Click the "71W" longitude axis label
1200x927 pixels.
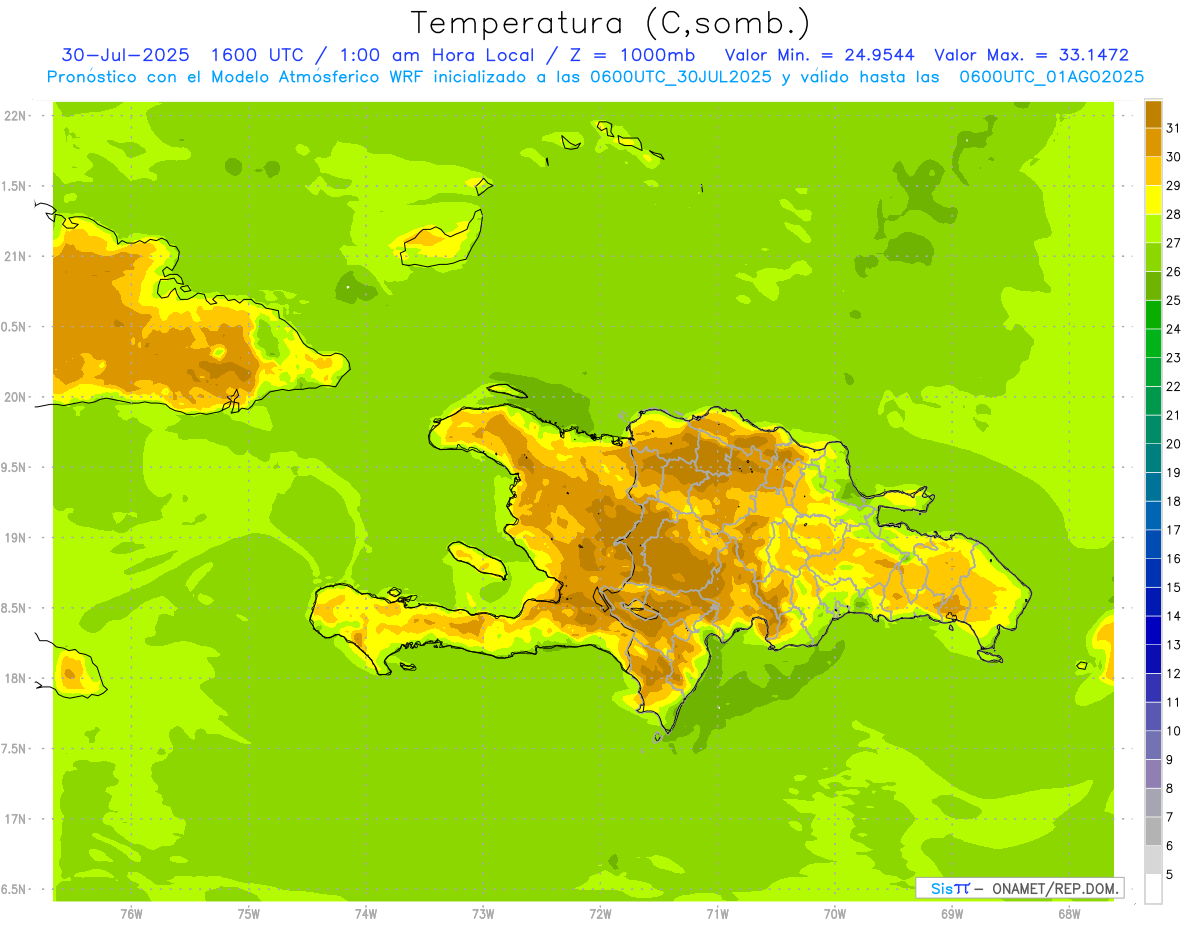tap(717, 914)
